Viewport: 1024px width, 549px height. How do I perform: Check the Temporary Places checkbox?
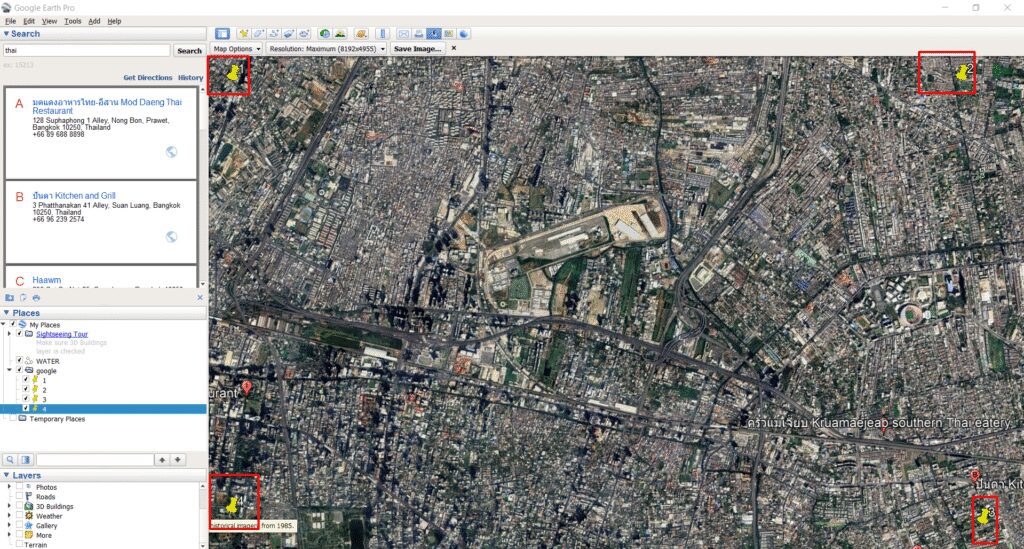(12, 418)
